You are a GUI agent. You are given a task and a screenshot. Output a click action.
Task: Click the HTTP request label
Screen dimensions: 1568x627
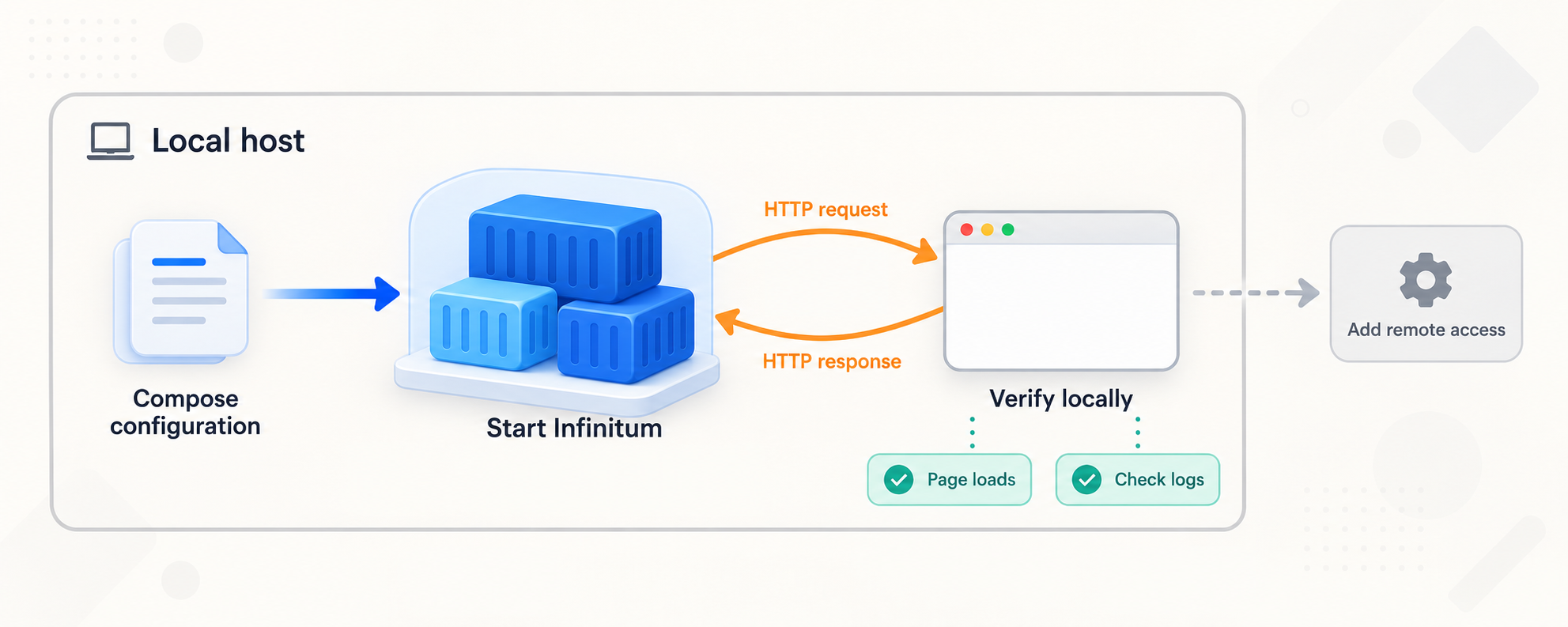(x=826, y=210)
